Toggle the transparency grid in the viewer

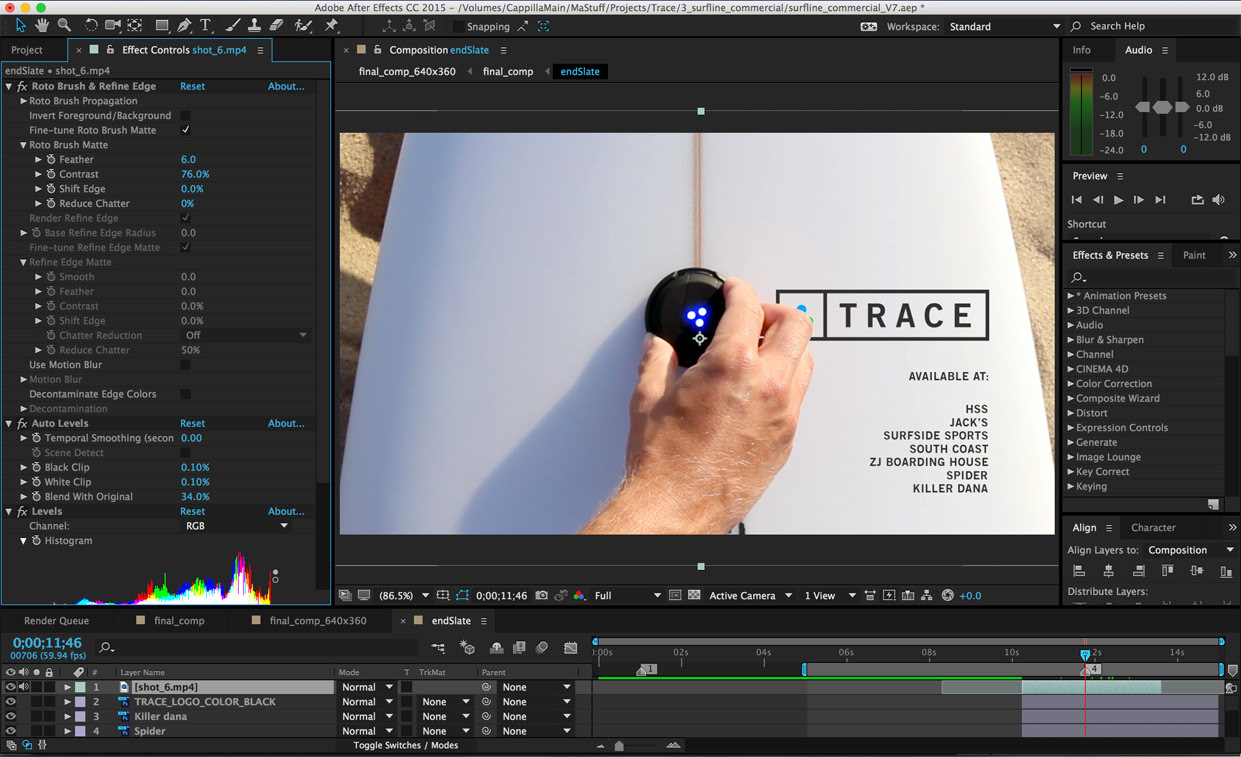click(694, 596)
